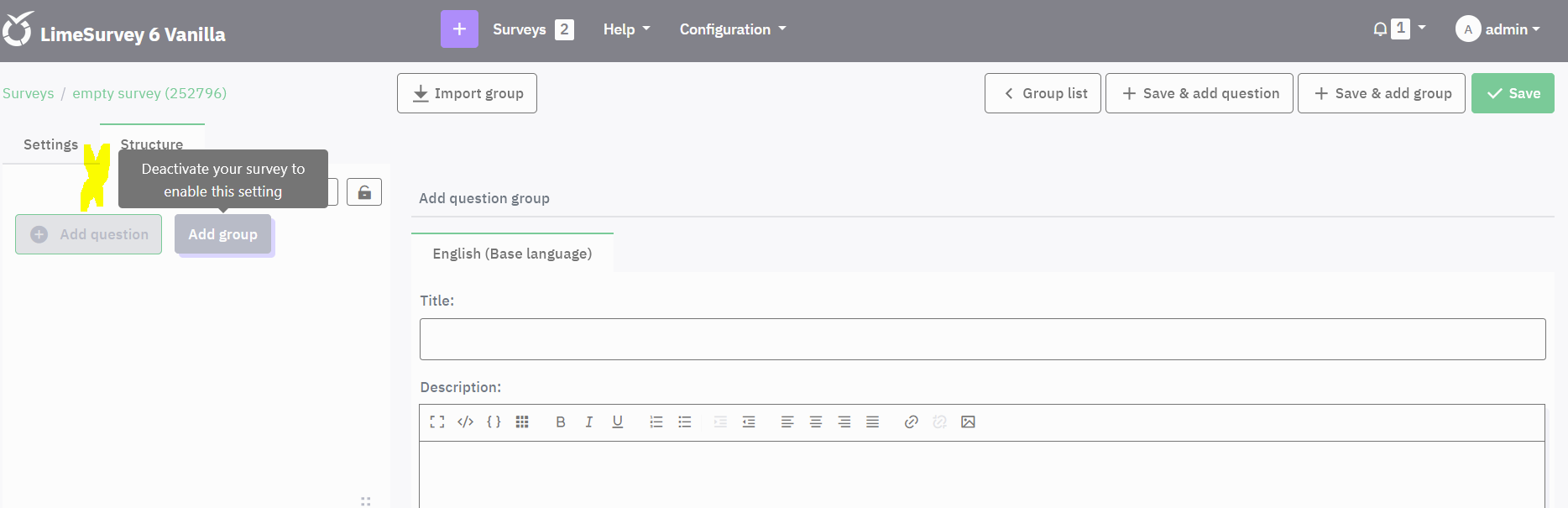This screenshot has width=1568, height=508.
Task: Insert a bulleted list
Action: pyautogui.click(x=685, y=422)
